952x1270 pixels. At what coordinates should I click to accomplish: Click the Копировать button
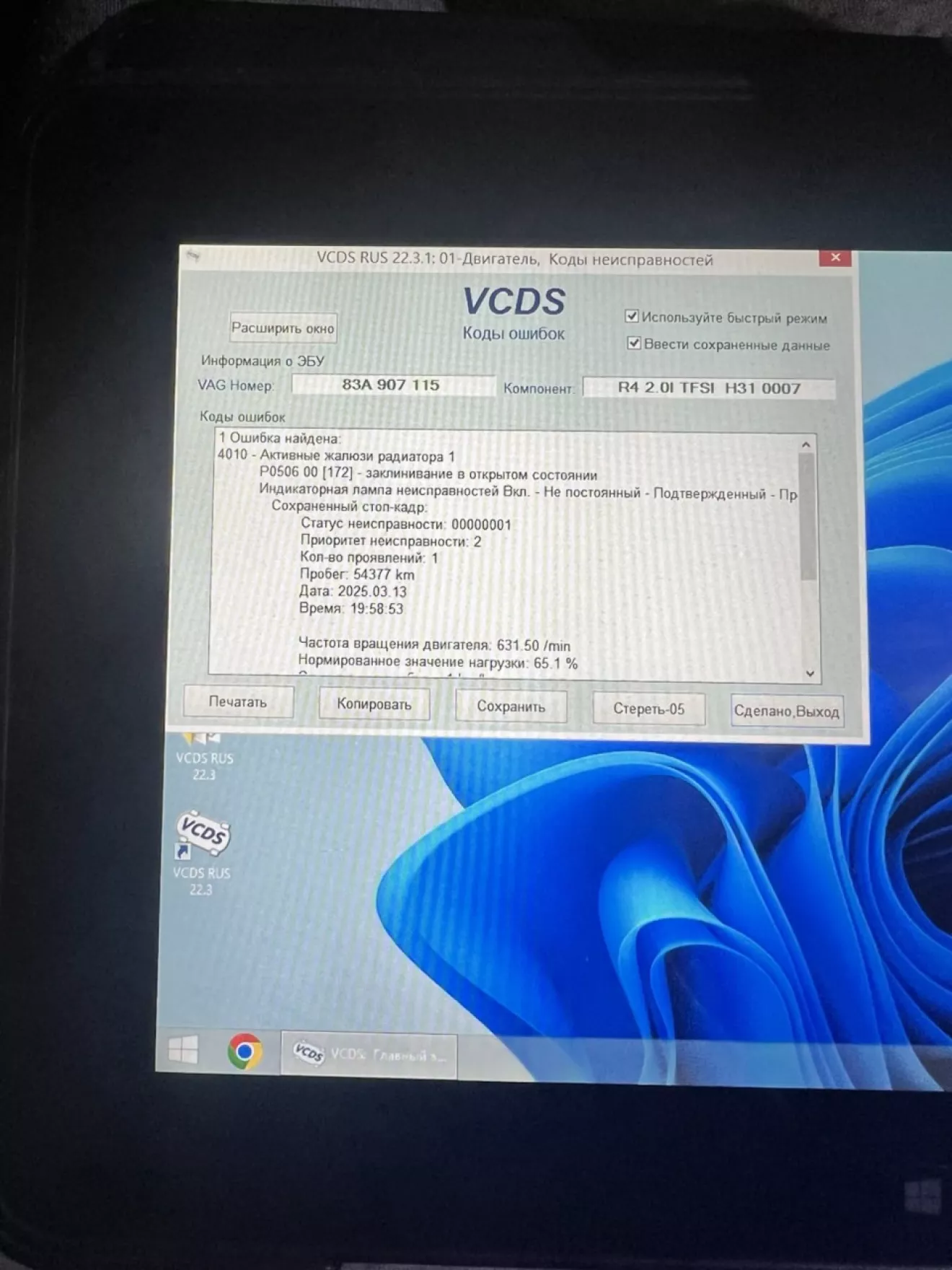tap(374, 704)
